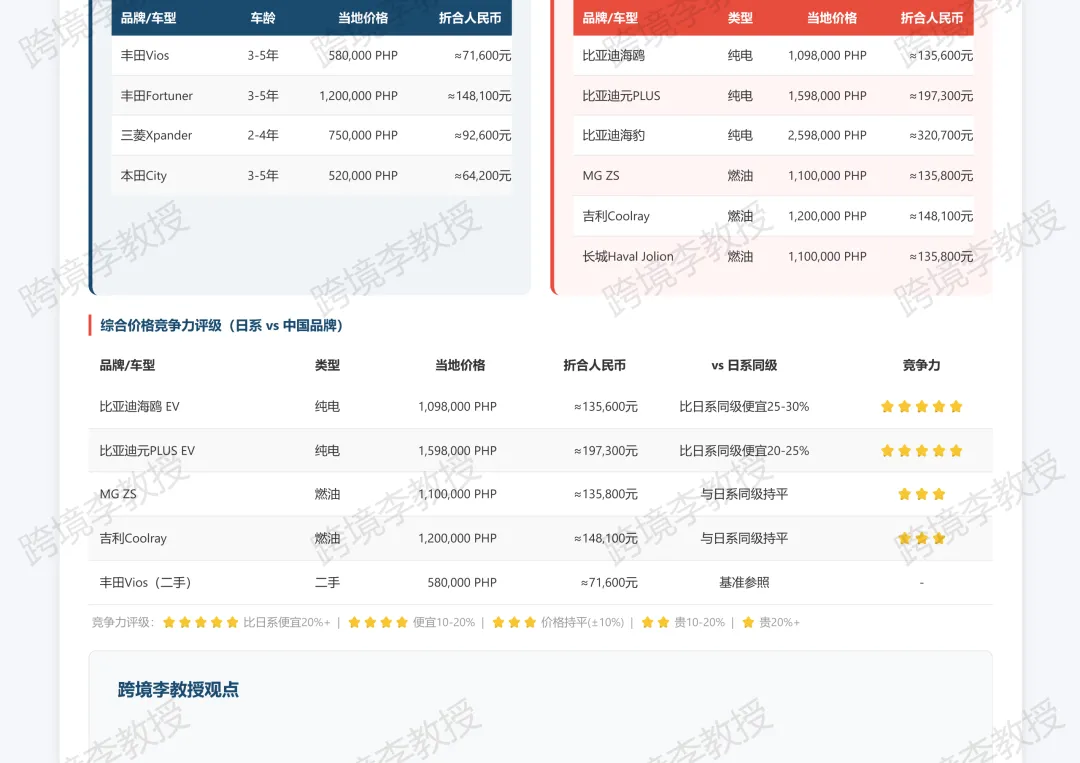Click the vs 日系同级 column header

point(744,365)
